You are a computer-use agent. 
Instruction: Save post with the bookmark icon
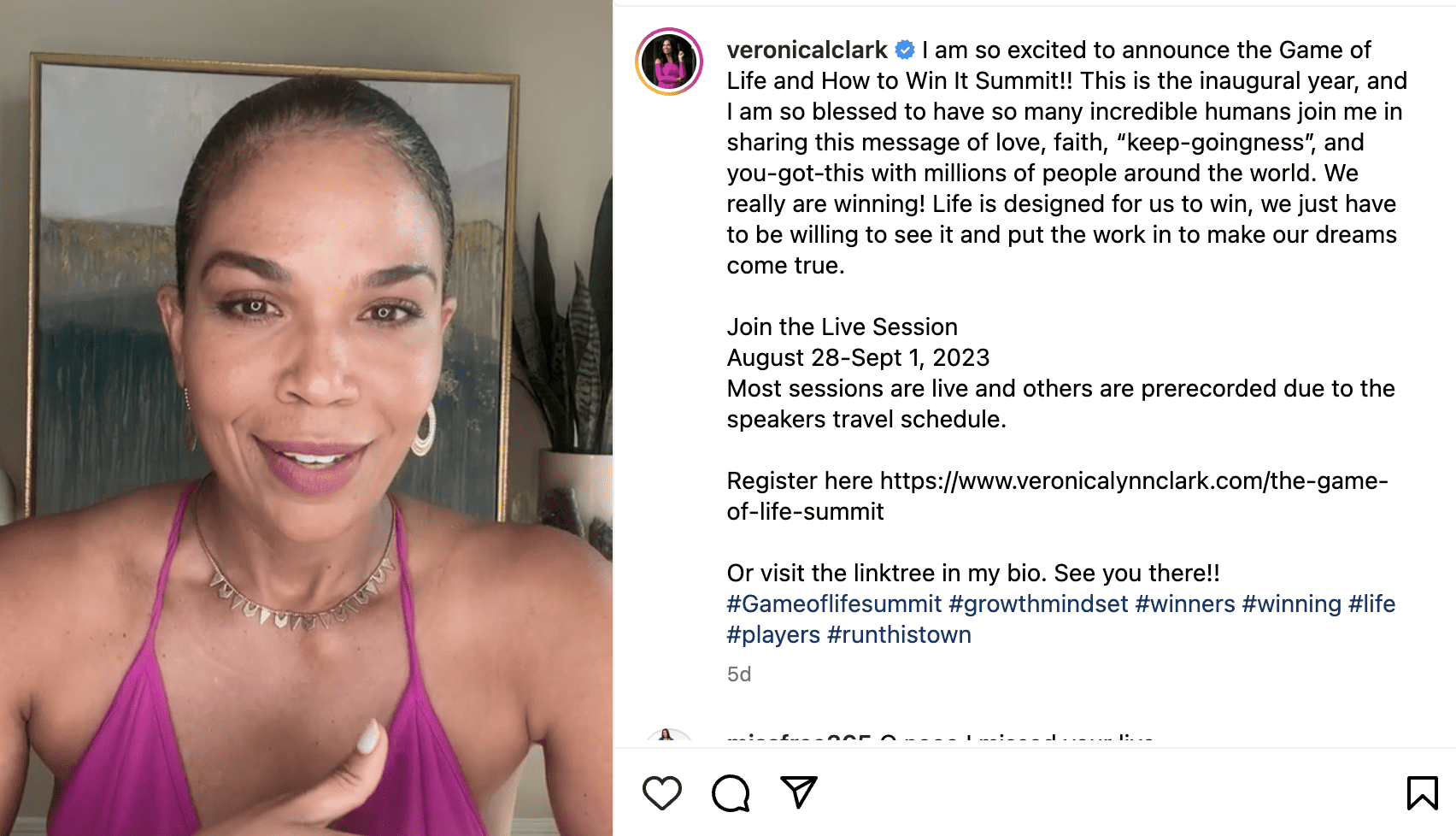1422,792
